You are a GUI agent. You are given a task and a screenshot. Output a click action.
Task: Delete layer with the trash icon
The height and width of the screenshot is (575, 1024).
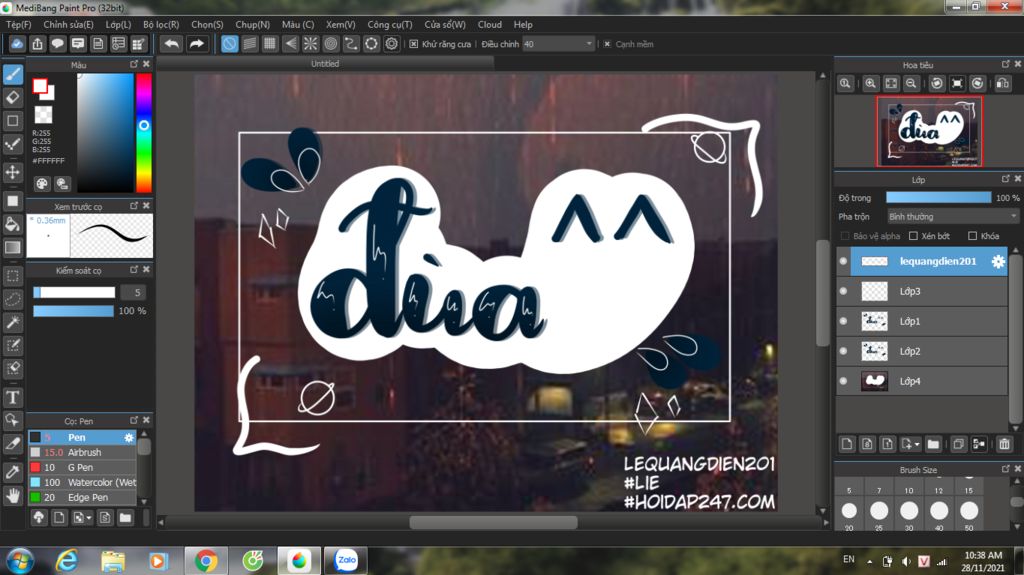tap(1004, 444)
